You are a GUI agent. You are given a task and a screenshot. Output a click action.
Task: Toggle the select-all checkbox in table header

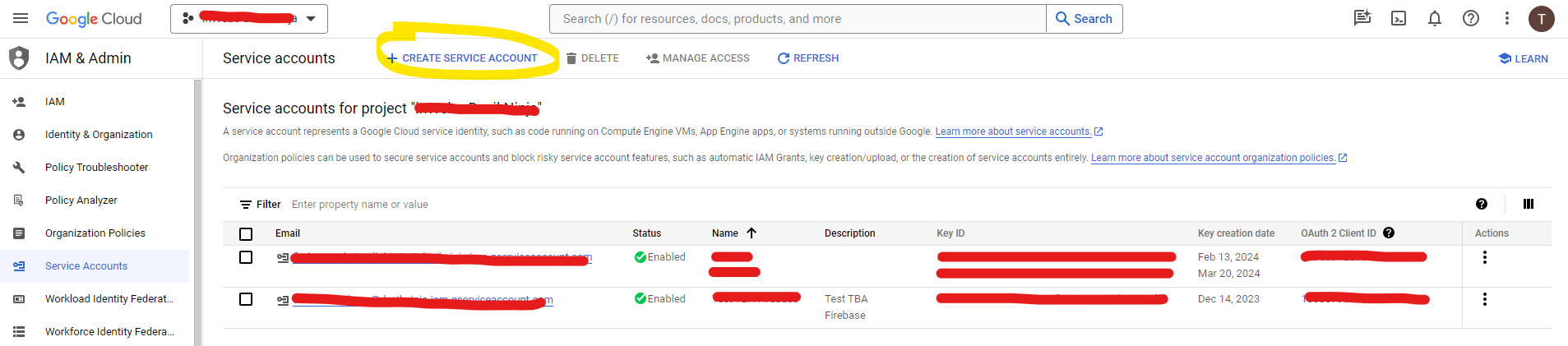click(246, 233)
